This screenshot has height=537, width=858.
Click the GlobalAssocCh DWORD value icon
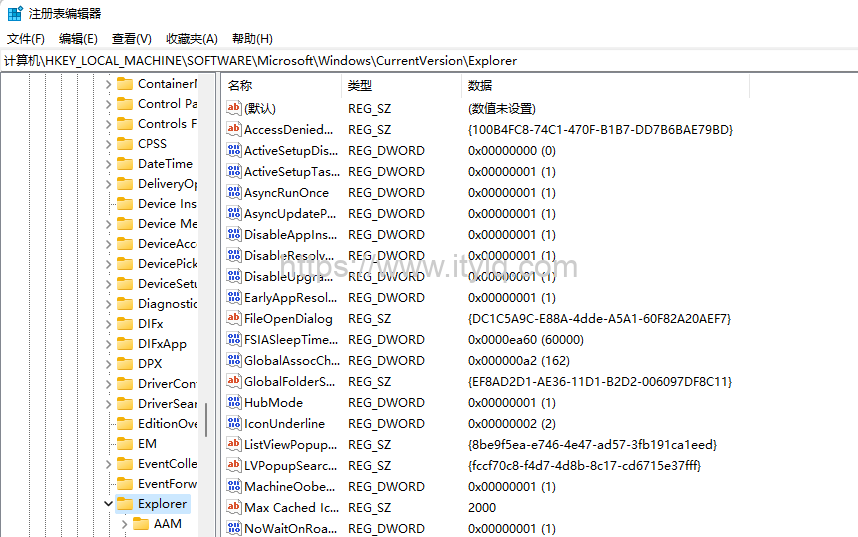pyautogui.click(x=234, y=360)
